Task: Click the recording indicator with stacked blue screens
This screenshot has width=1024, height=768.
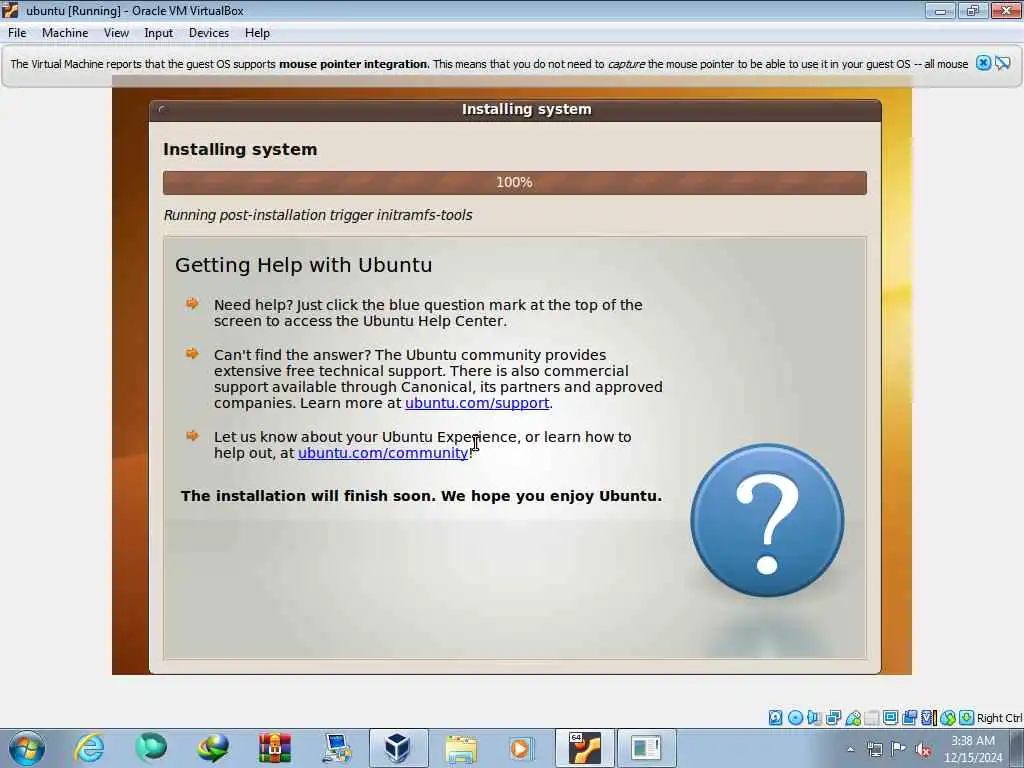Action: pyautogui.click(x=909, y=718)
